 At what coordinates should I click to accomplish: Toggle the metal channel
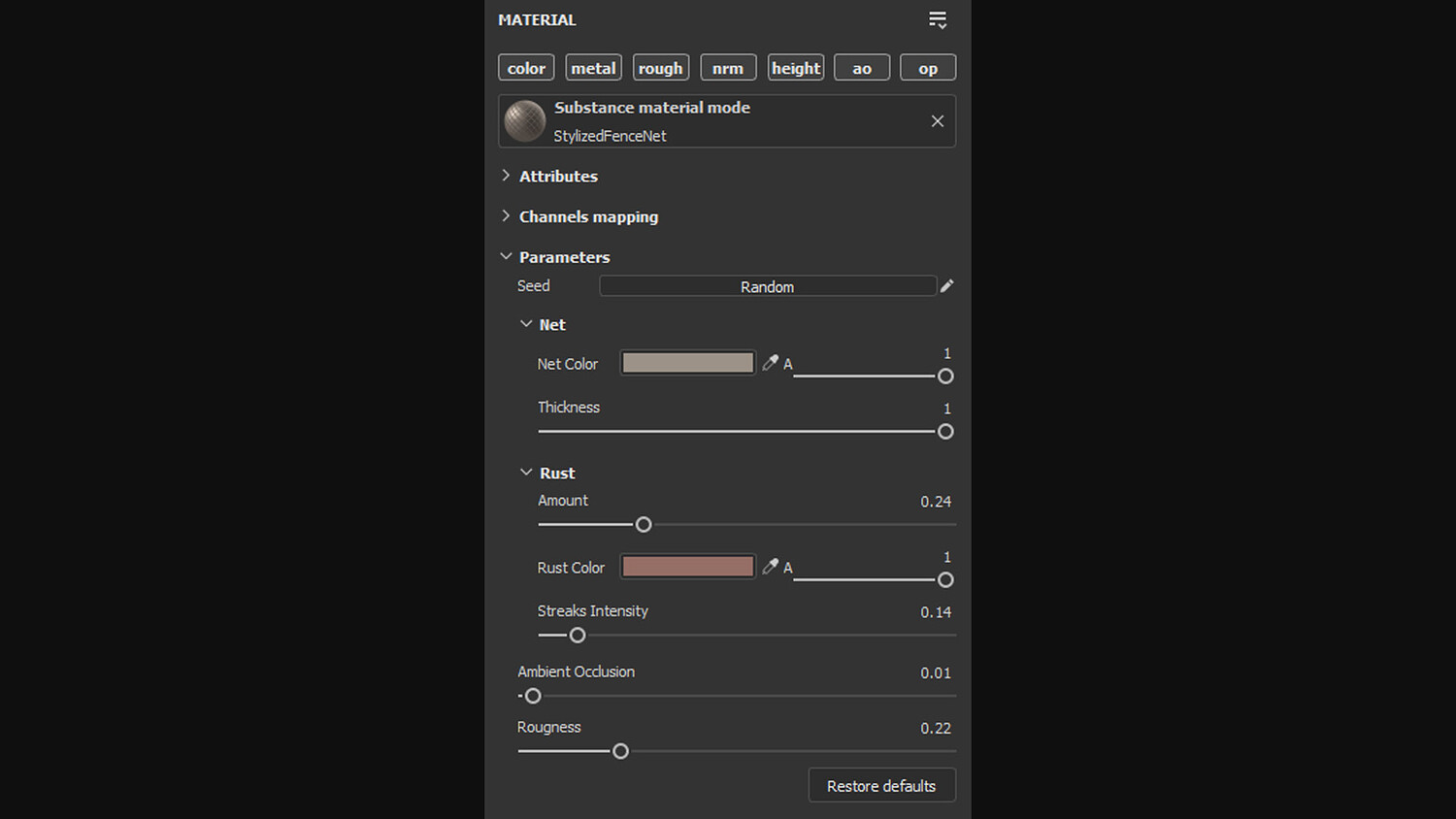click(593, 68)
